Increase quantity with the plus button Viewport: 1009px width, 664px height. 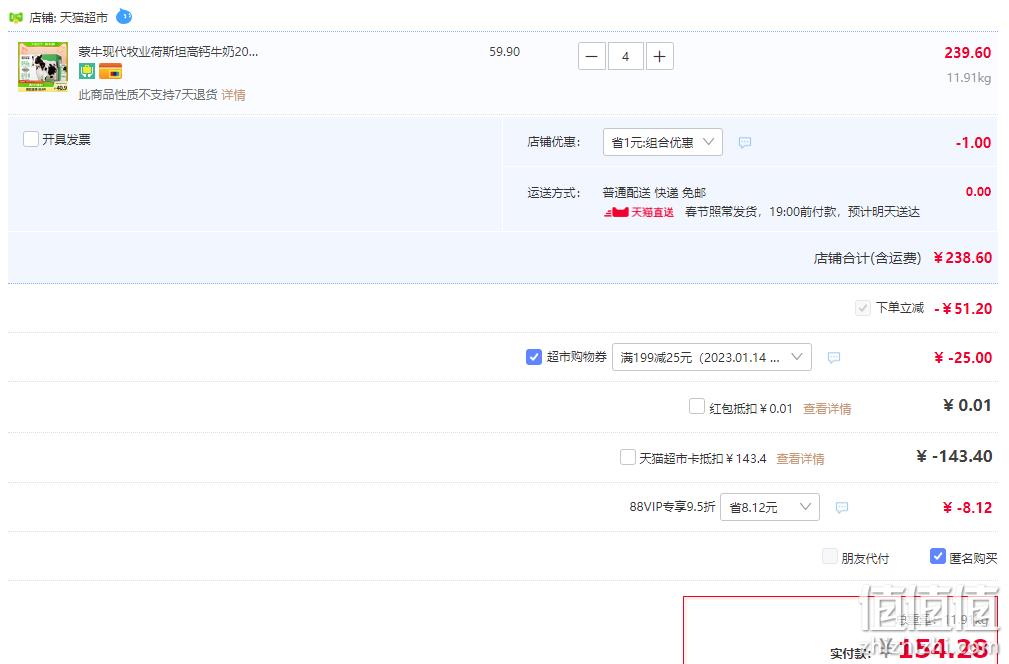(660, 57)
